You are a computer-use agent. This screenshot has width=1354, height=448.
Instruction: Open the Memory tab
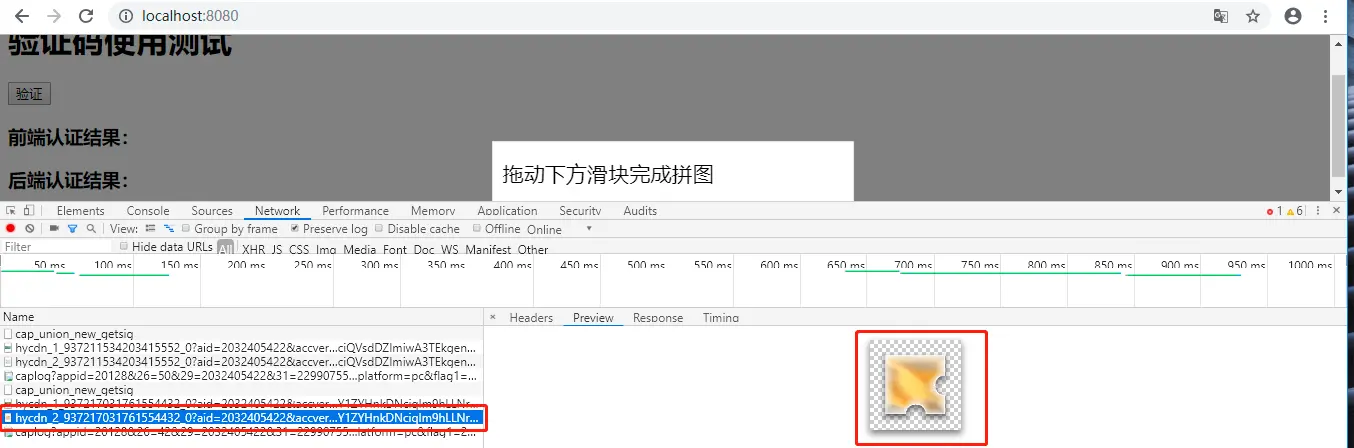(433, 211)
